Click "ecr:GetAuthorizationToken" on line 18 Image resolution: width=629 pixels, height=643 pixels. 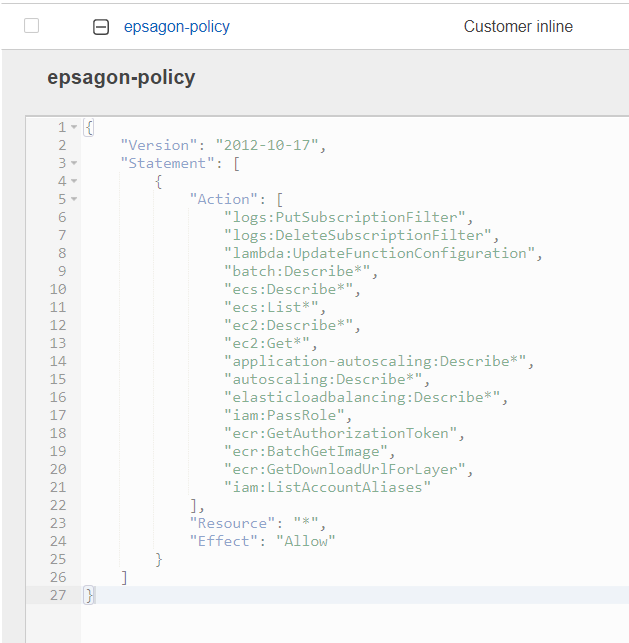pyautogui.click(x=340, y=434)
